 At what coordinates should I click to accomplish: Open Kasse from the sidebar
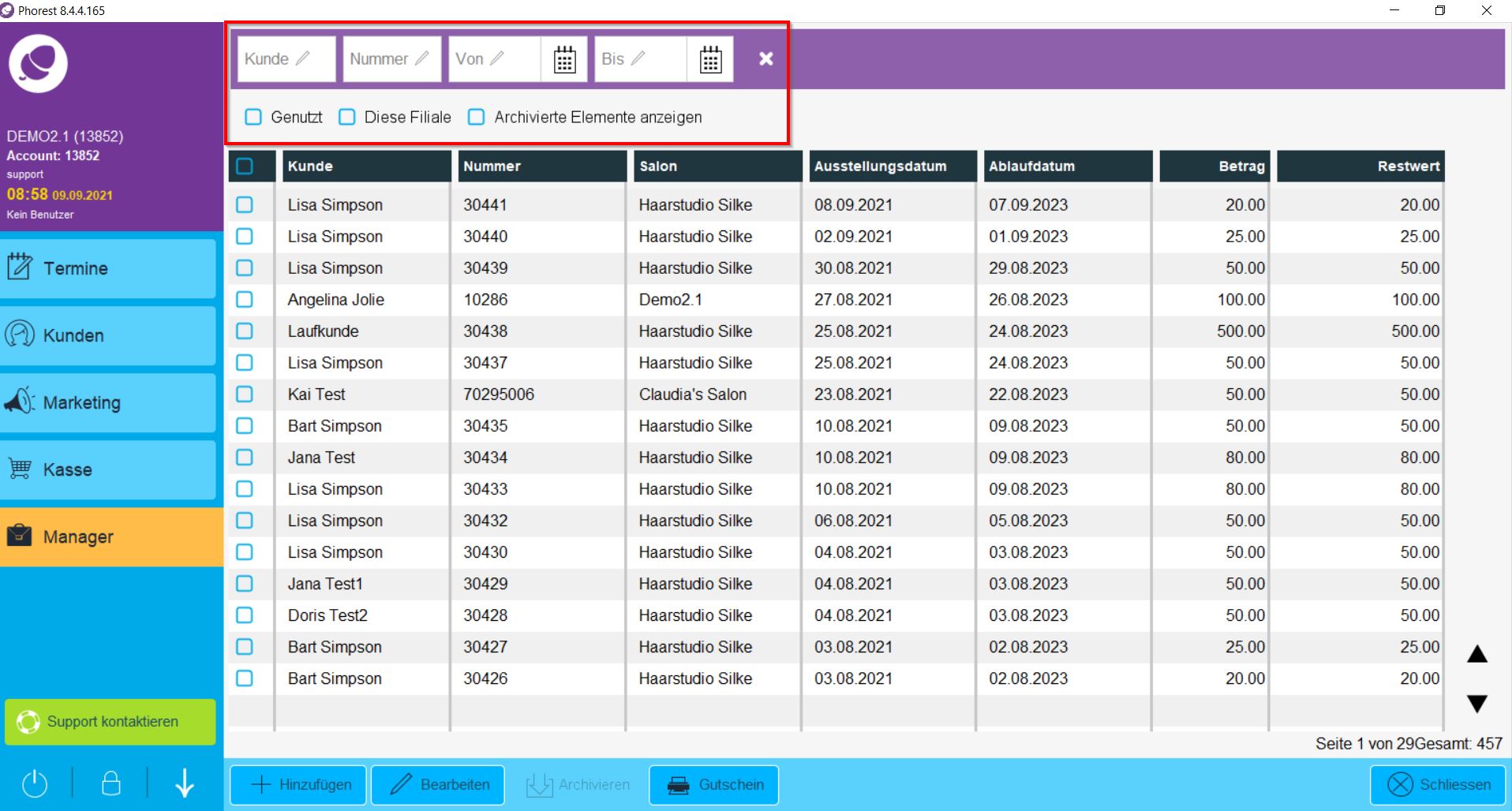[x=108, y=469]
